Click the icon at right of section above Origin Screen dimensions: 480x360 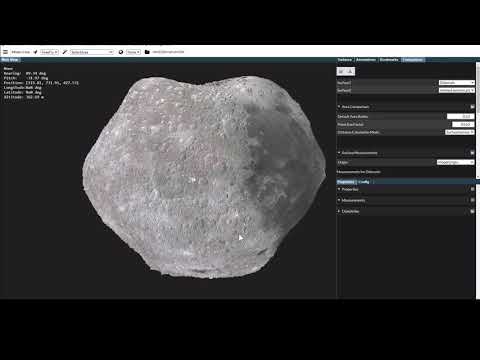tap(472, 153)
